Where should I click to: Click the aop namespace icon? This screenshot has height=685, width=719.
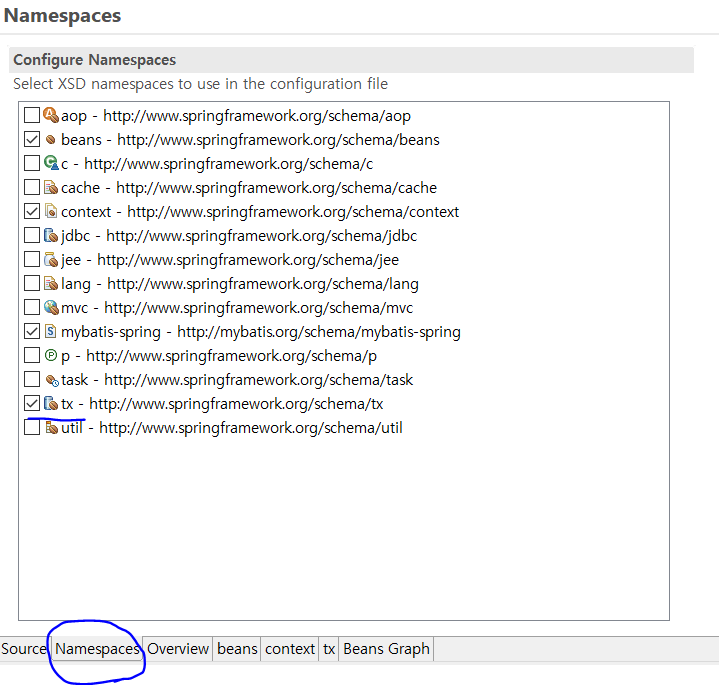(51, 115)
